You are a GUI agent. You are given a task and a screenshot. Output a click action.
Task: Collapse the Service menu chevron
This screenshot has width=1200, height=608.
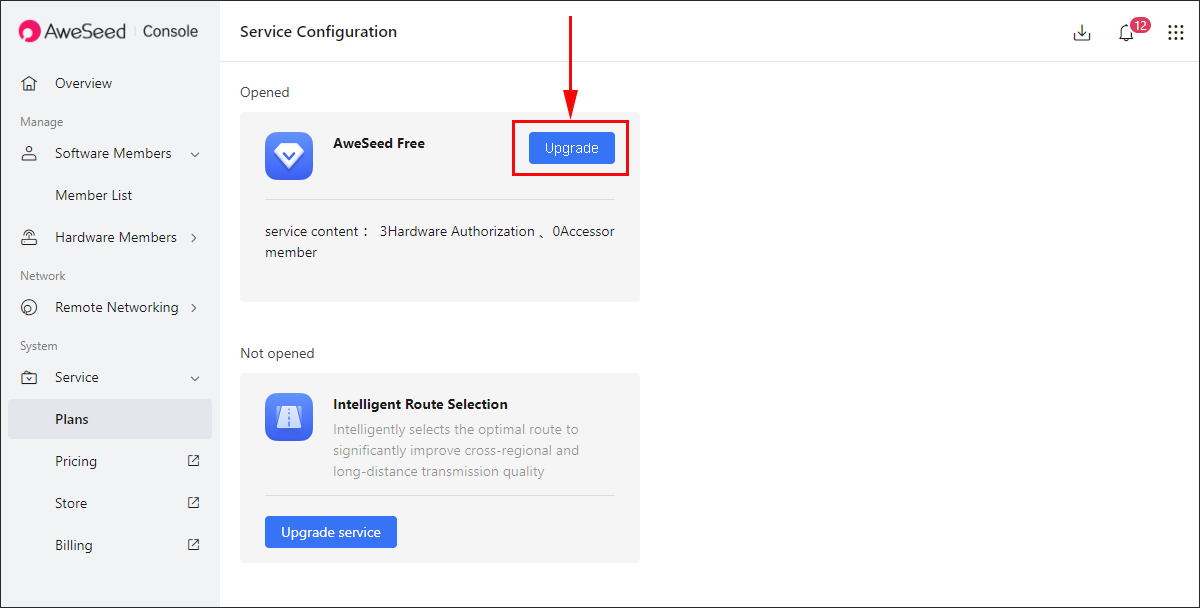coord(195,378)
